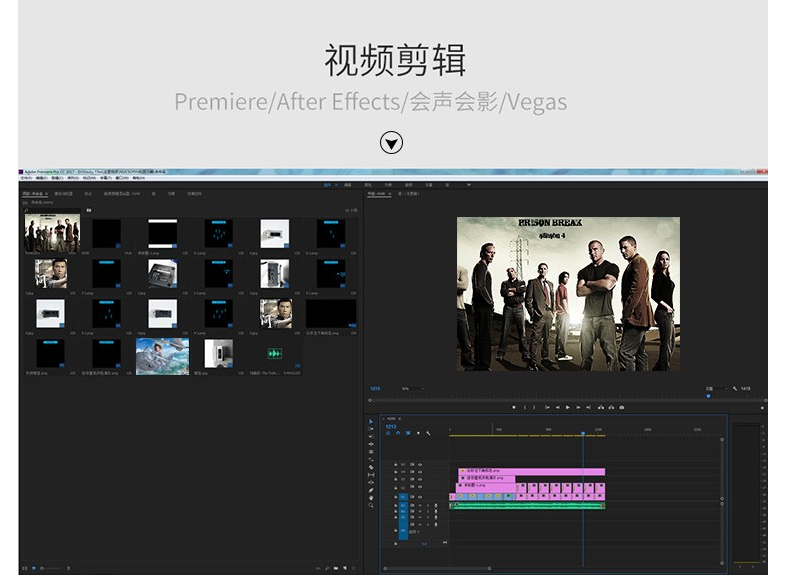Click the Lift button

601,407
